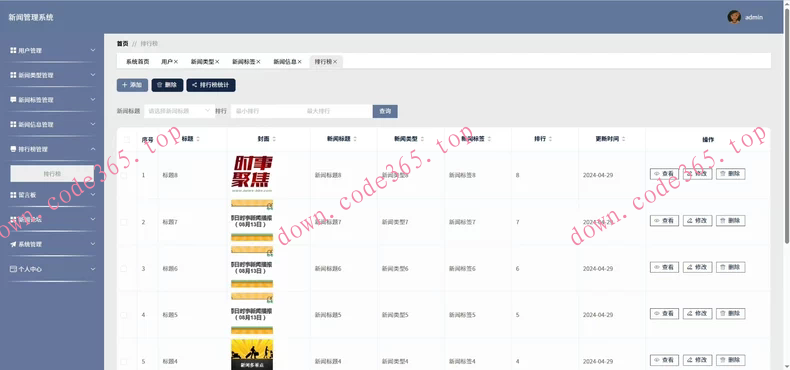Click the 删除 button above the filters
Screen dimensions: 790x370
click(x=167, y=85)
